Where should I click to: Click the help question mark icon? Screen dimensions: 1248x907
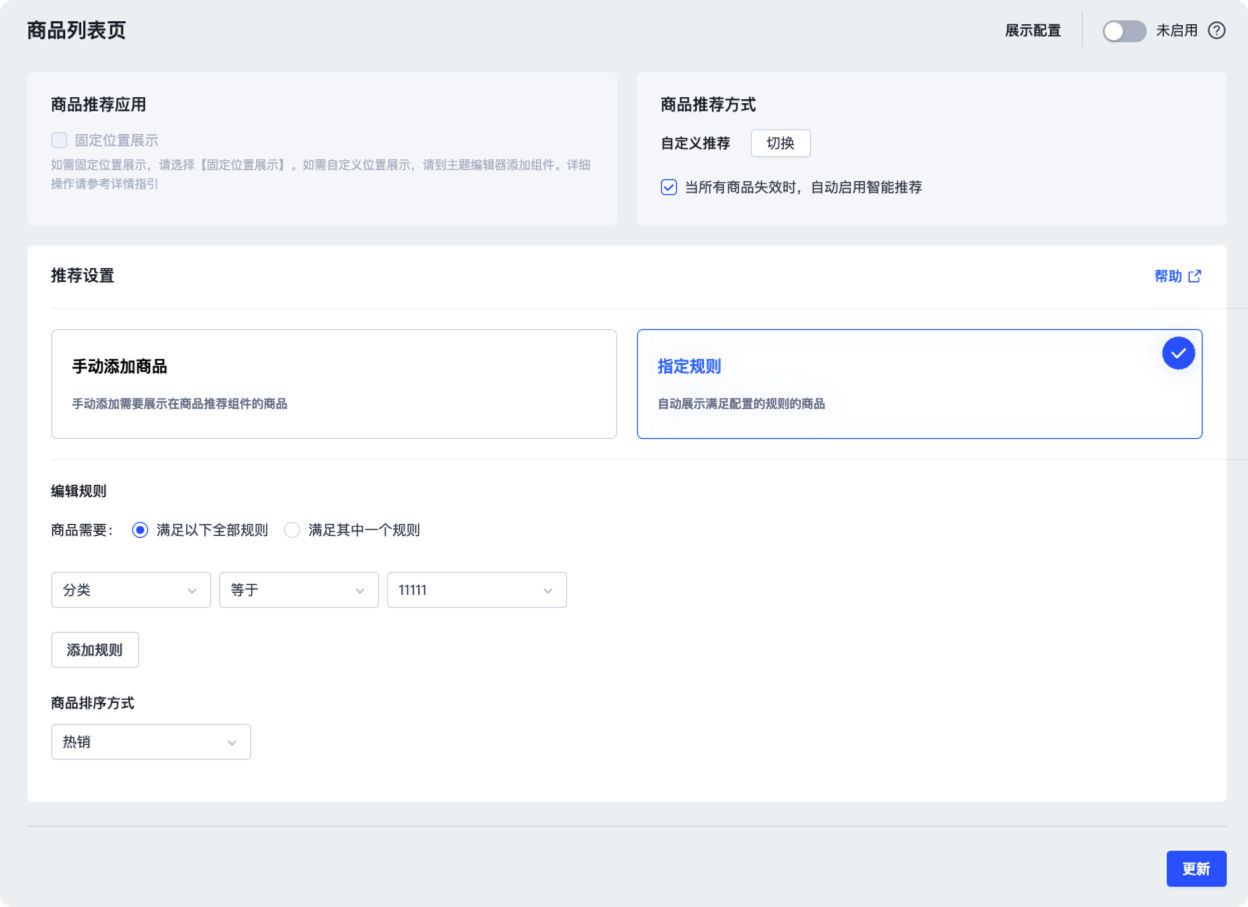click(1216, 31)
